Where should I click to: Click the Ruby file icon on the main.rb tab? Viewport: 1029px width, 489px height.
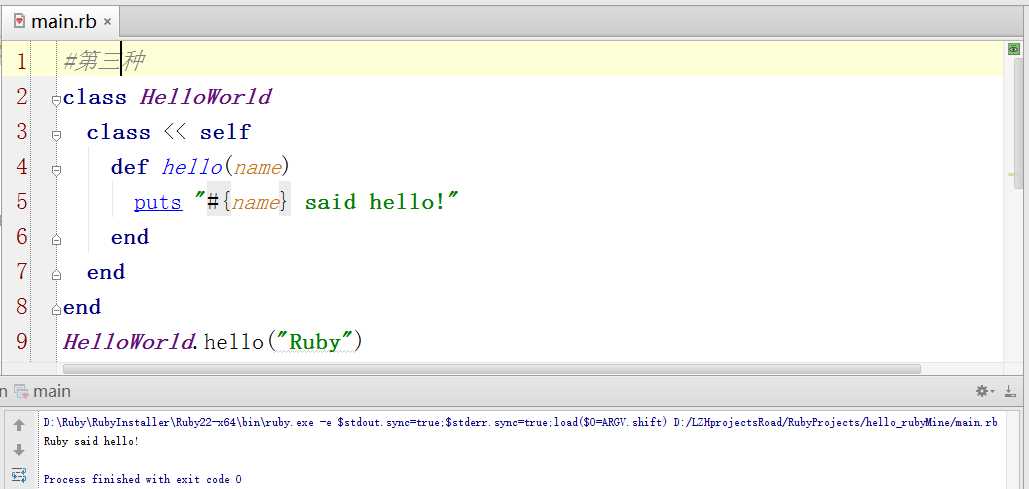pyautogui.click(x=19, y=21)
